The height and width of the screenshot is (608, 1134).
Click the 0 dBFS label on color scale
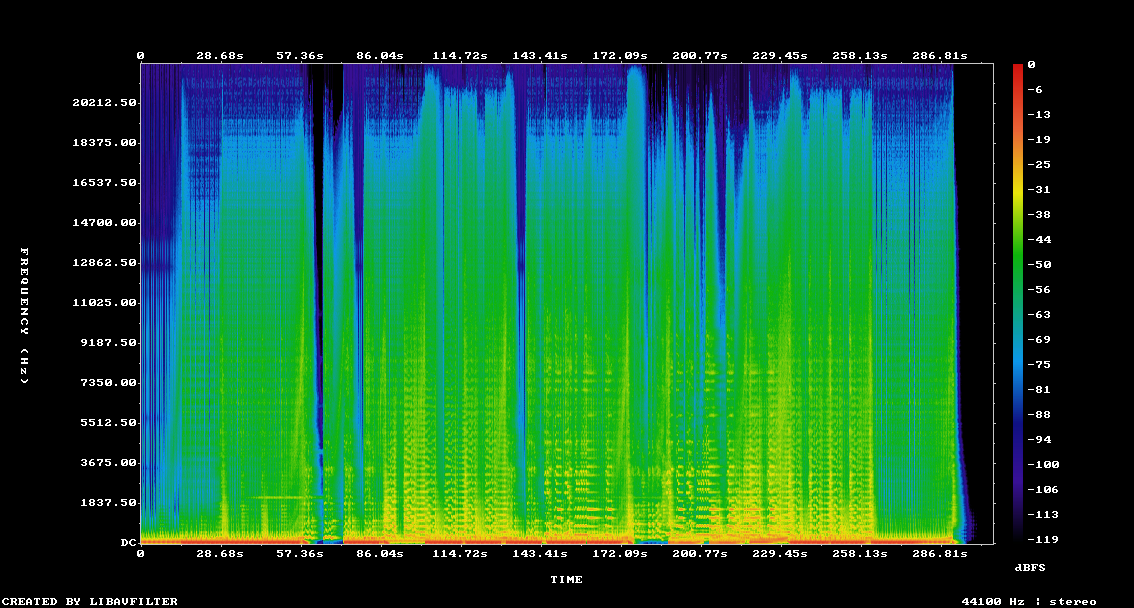[x=1031, y=64]
